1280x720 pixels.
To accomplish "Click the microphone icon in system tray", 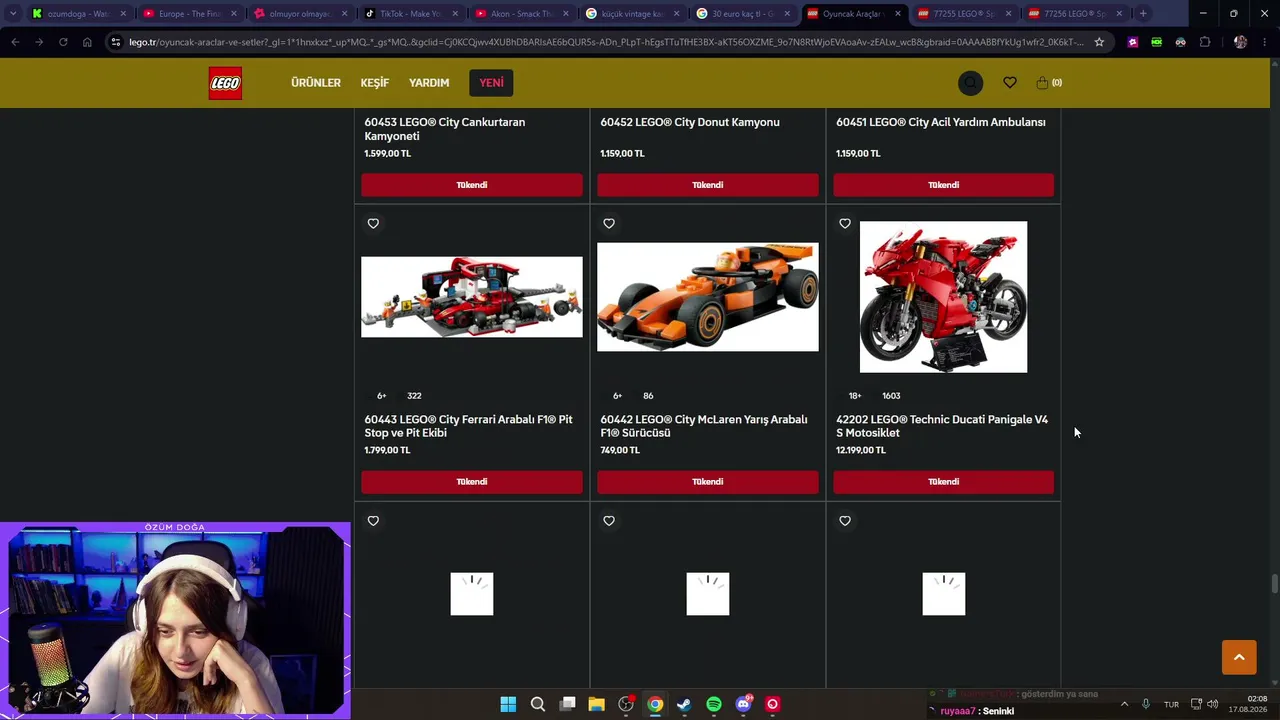I will coord(1146,704).
